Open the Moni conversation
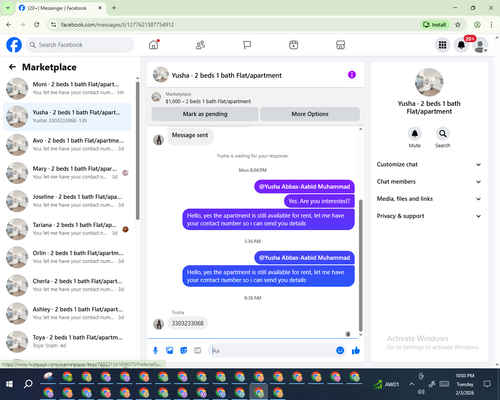 click(x=67, y=88)
